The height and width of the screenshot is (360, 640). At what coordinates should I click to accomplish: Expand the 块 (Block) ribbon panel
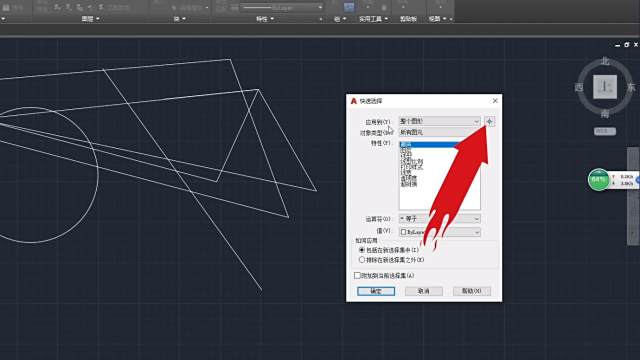click(x=180, y=19)
